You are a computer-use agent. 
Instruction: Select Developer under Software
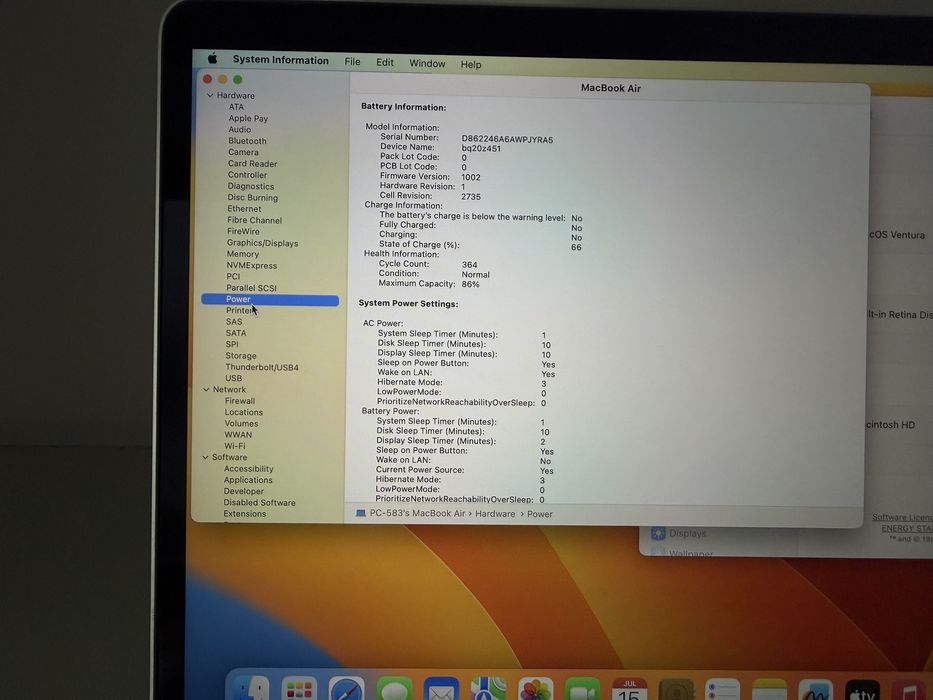[x=243, y=491]
